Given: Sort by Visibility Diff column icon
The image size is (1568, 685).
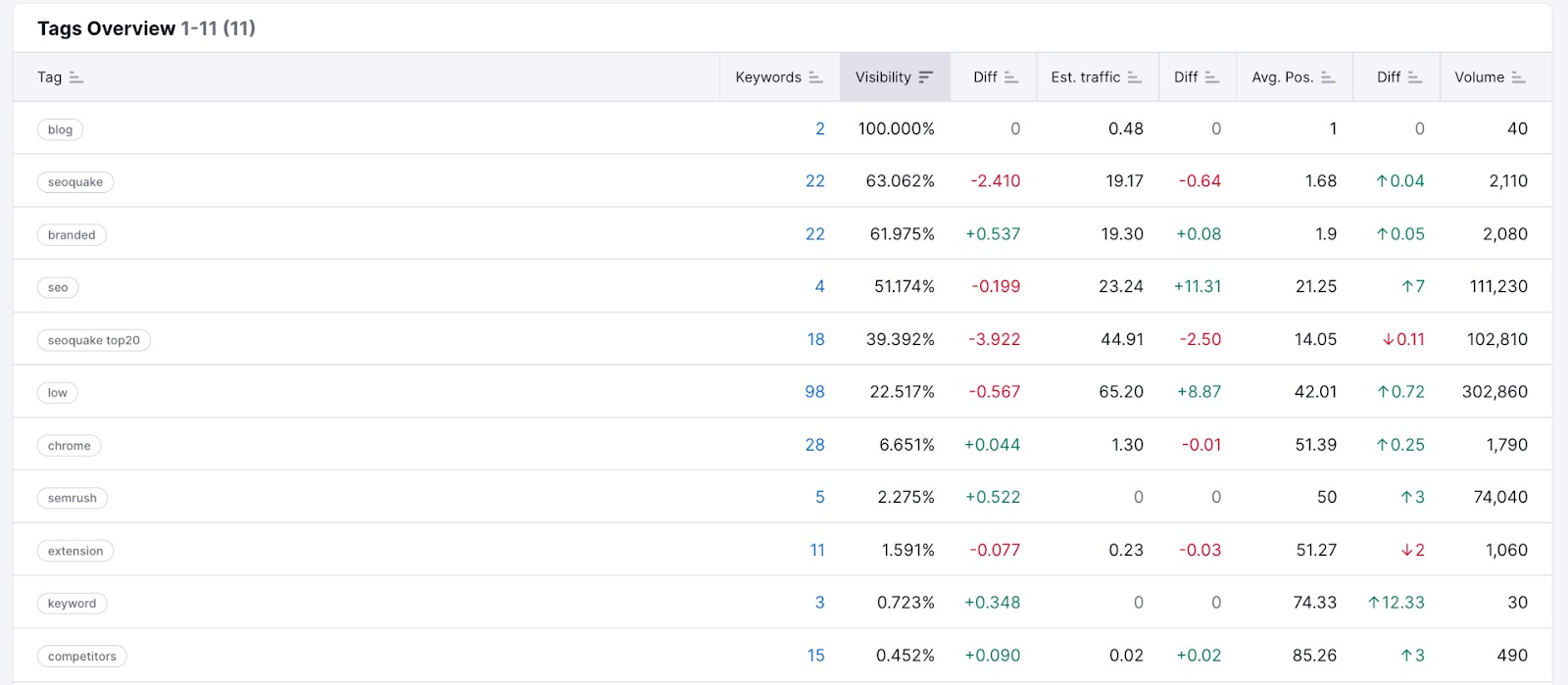Looking at the screenshot, I should click(x=1011, y=77).
